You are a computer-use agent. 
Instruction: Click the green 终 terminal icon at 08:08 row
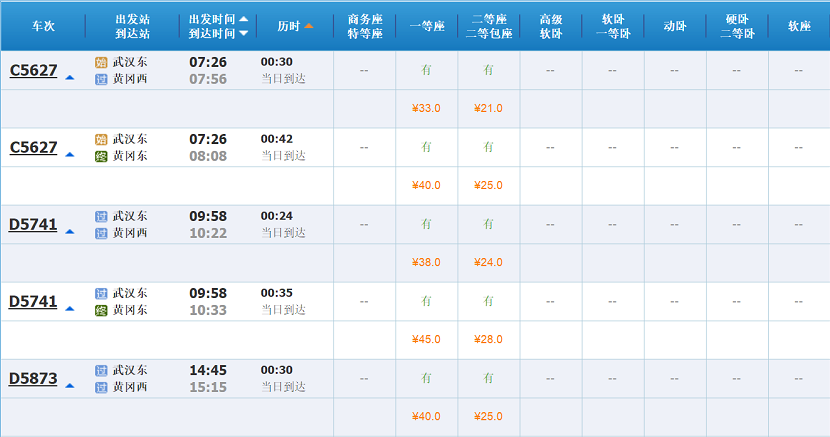pos(101,157)
